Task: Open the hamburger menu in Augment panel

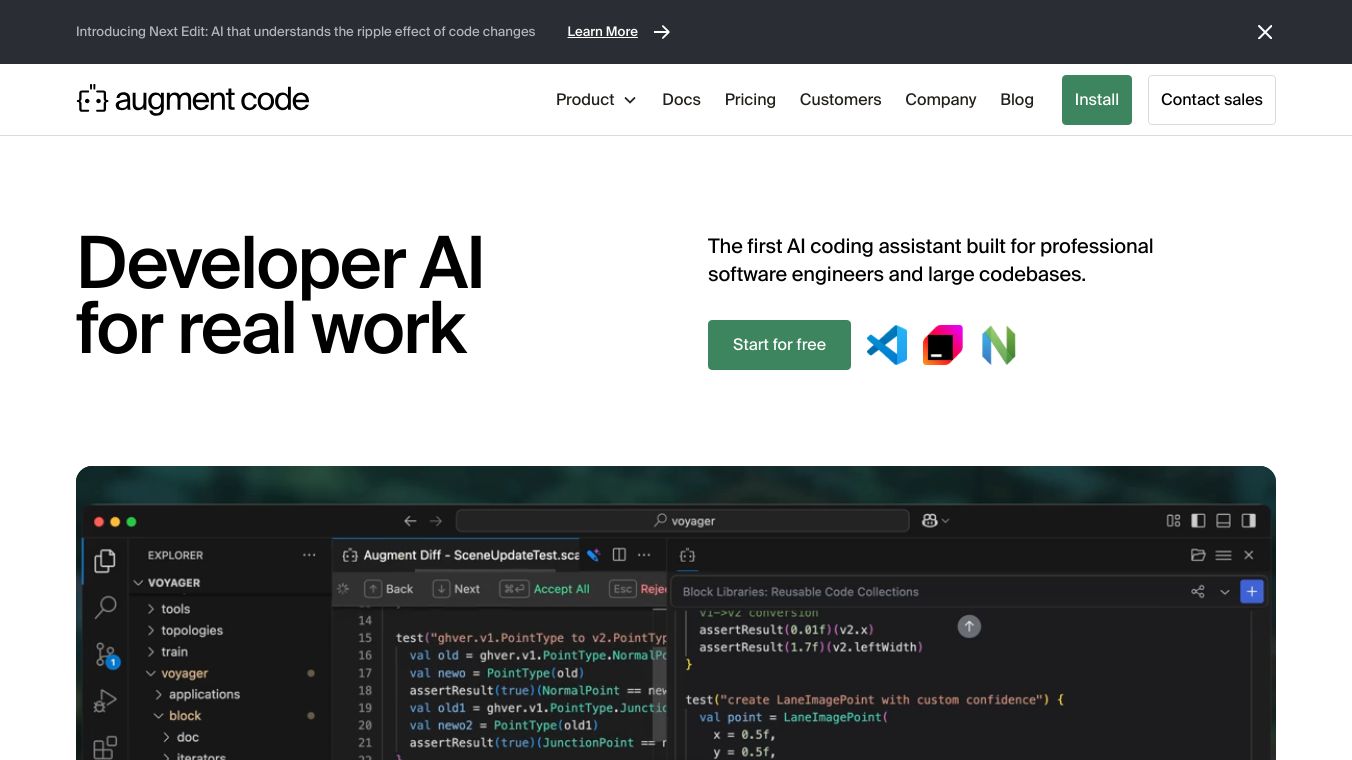Action: point(1223,555)
